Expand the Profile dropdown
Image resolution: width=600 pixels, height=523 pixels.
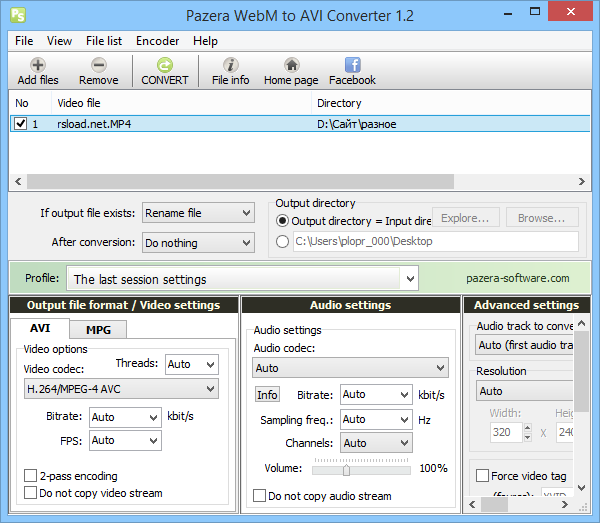point(410,279)
